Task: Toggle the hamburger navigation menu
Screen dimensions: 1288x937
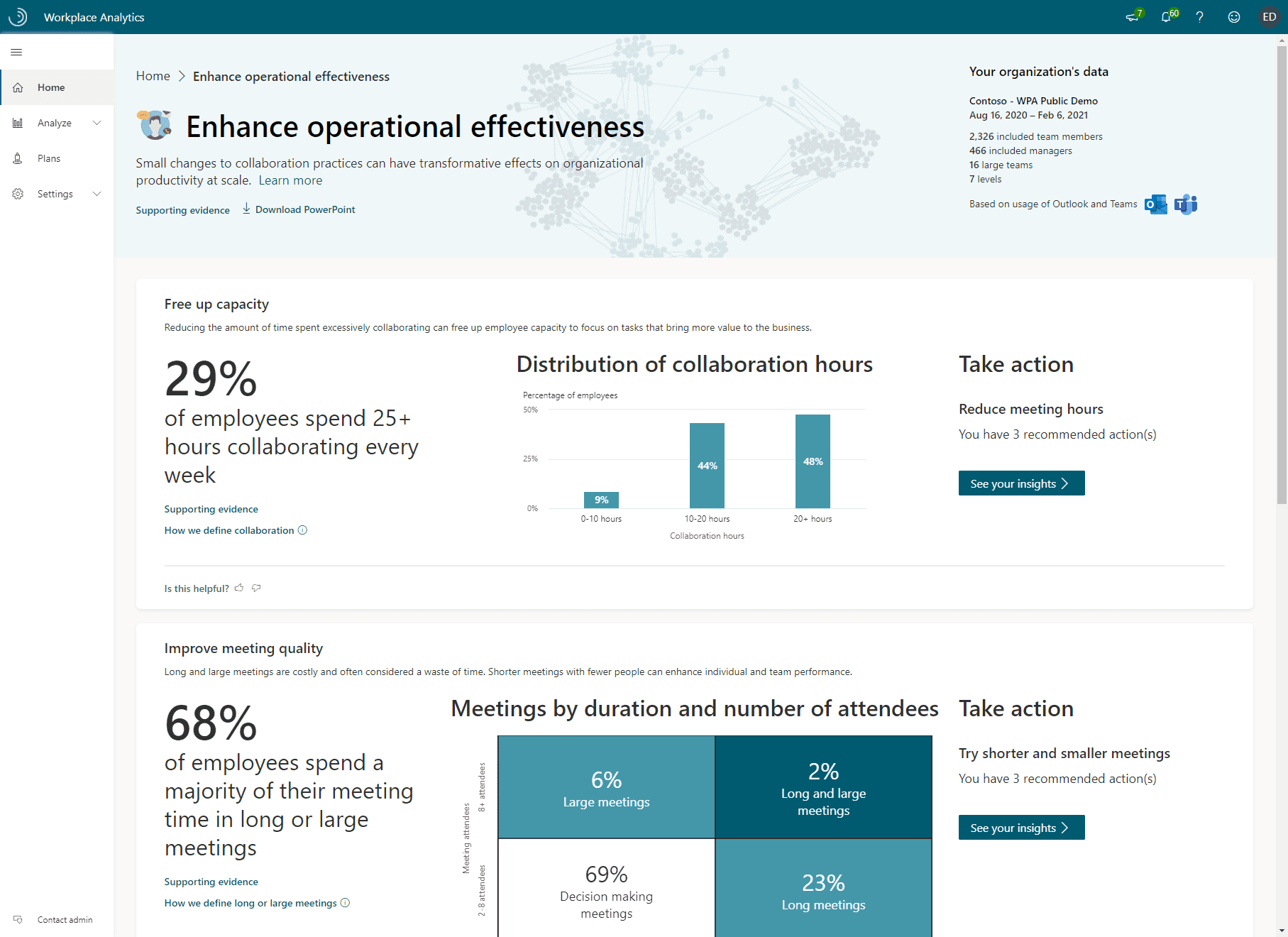Action: (x=16, y=52)
